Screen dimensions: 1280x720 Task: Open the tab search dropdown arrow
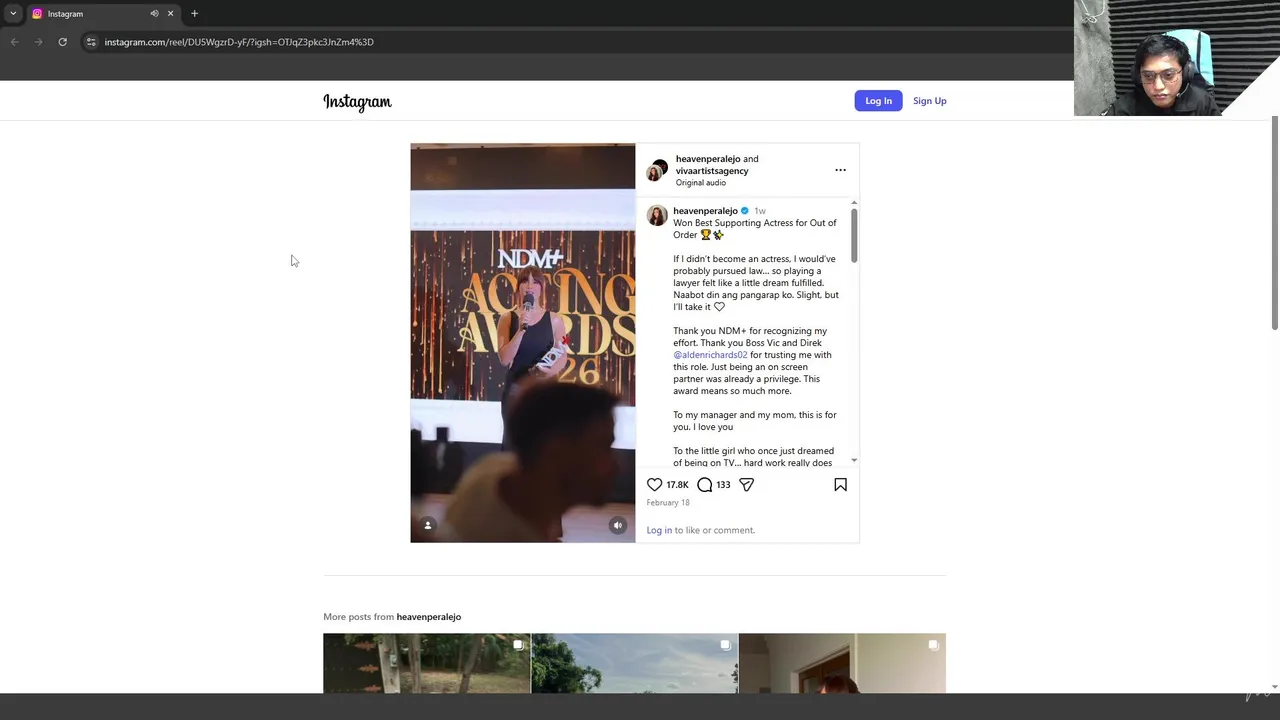tap(12, 14)
